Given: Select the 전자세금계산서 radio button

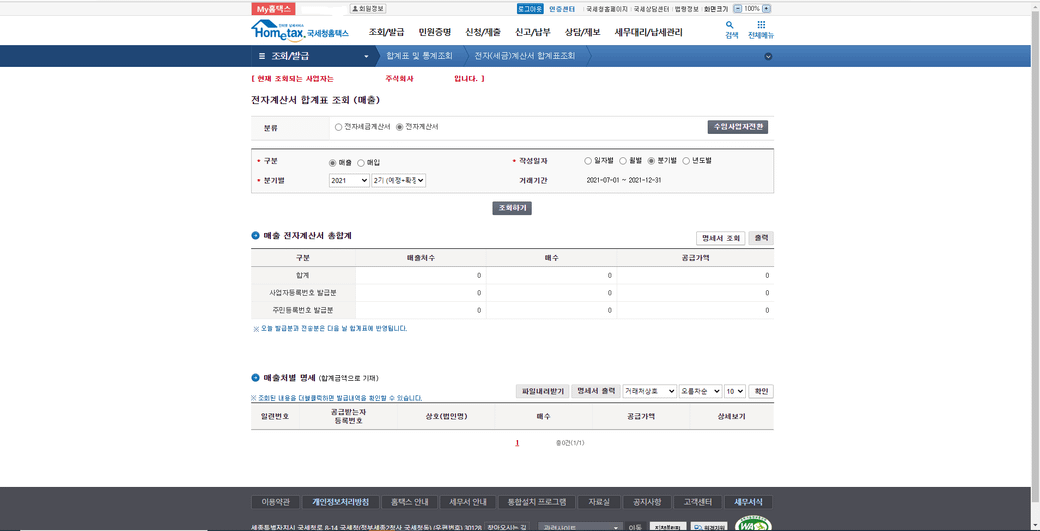Looking at the screenshot, I should [338, 127].
